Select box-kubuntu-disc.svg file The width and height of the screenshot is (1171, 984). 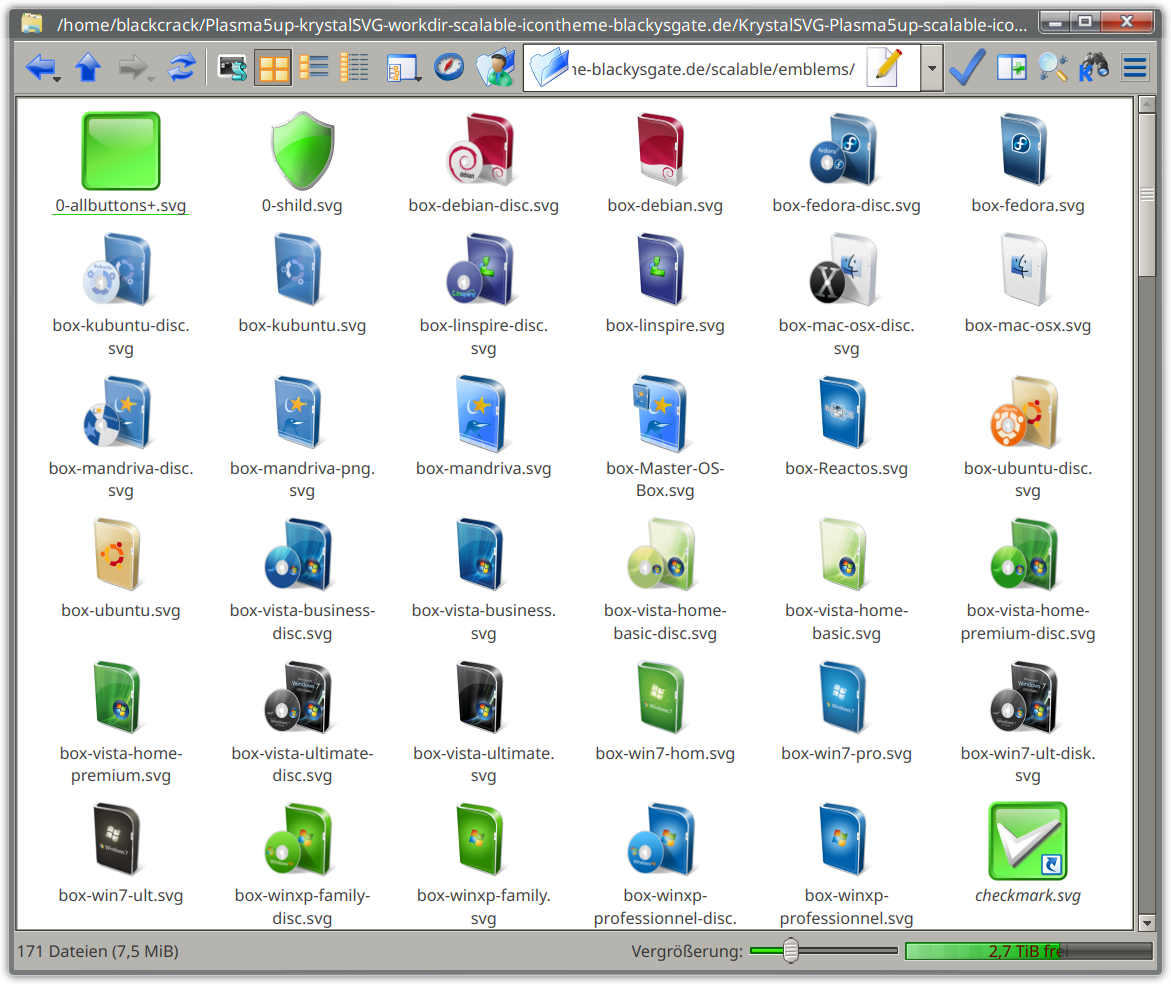(120, 295)
